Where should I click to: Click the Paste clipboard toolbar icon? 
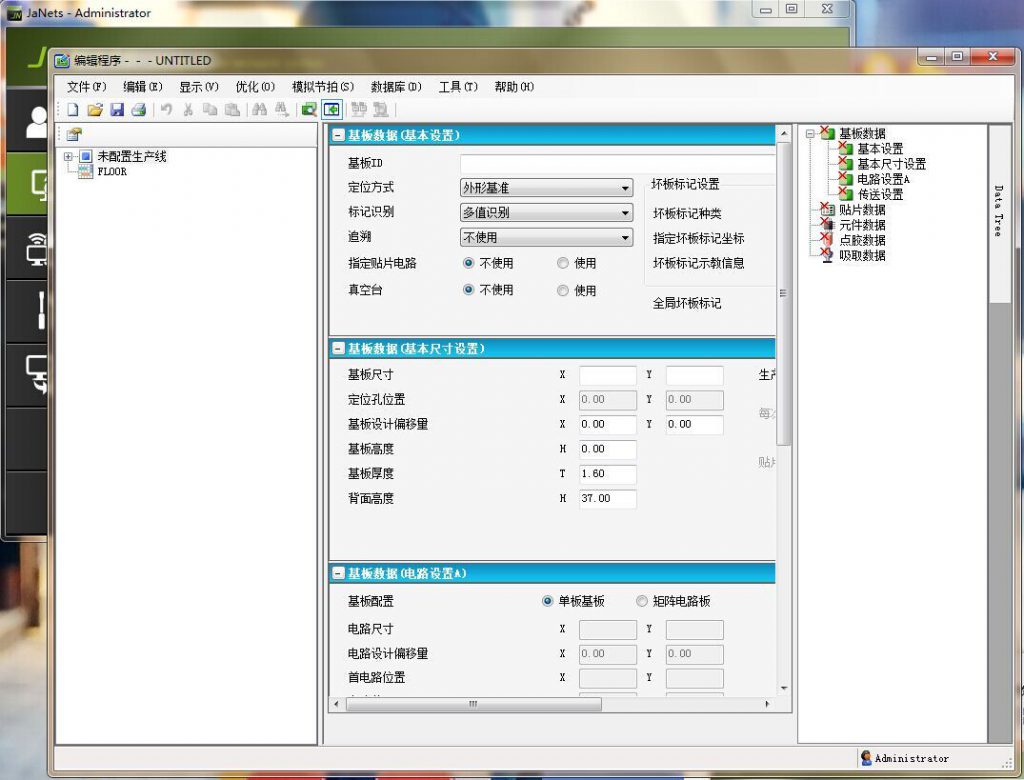232,110
